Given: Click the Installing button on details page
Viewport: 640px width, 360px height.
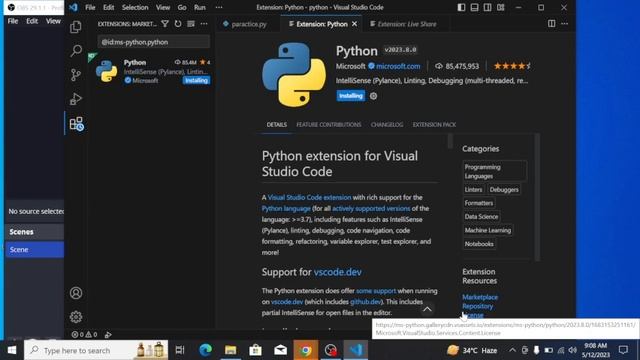Looking at the screenshot, I should (351, 96).
